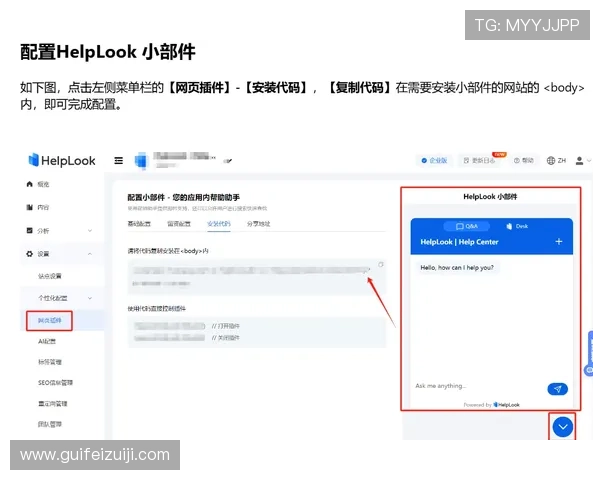Switch to the 分享地址 tab

[258, 224]
